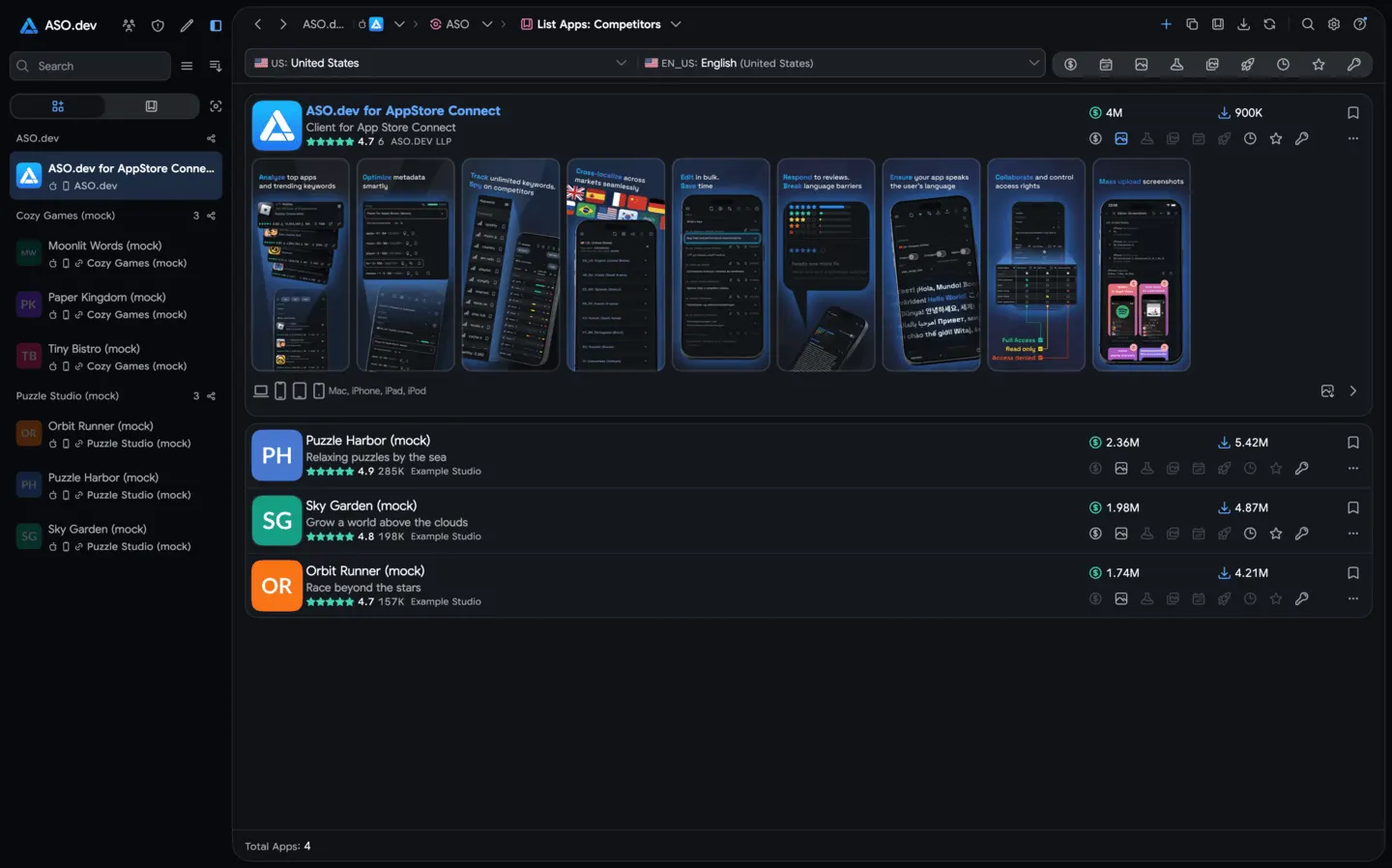Open more options for Sky Garden (mock) row
The width and height of the screenshot is (1392, 868).
point(1353,534)
